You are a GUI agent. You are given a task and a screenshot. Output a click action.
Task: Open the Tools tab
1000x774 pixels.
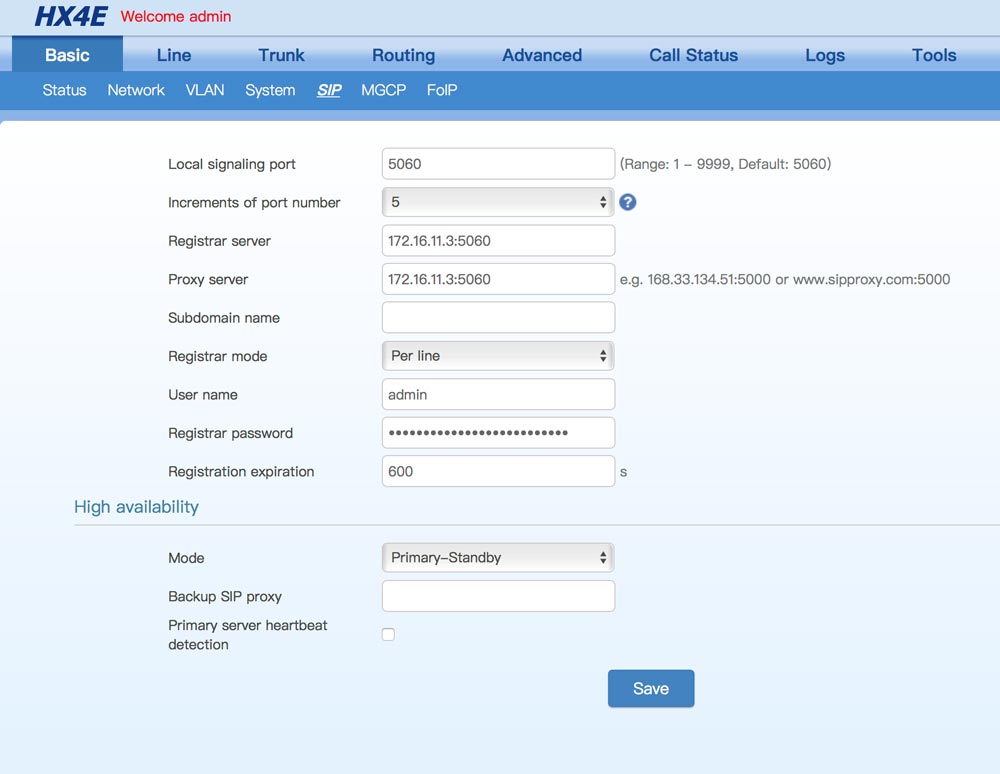(x=934, y=55)
